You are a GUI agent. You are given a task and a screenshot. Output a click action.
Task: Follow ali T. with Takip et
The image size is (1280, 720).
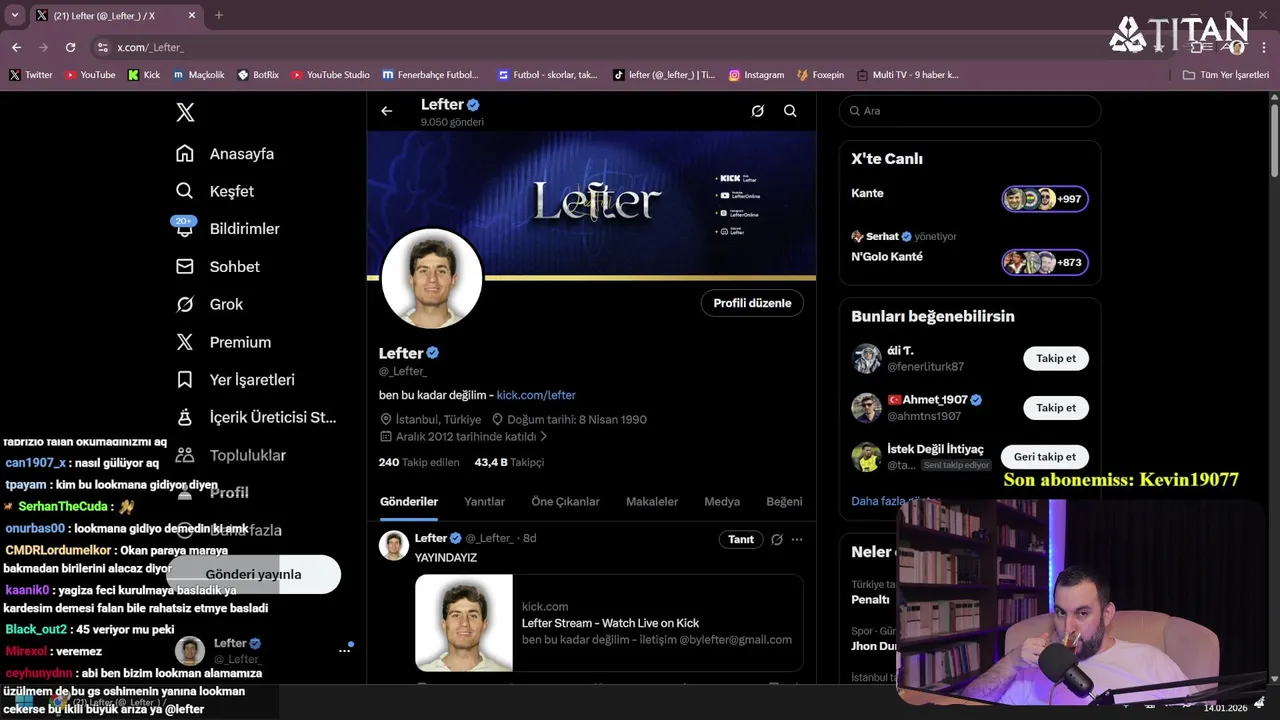(1056, 358)
